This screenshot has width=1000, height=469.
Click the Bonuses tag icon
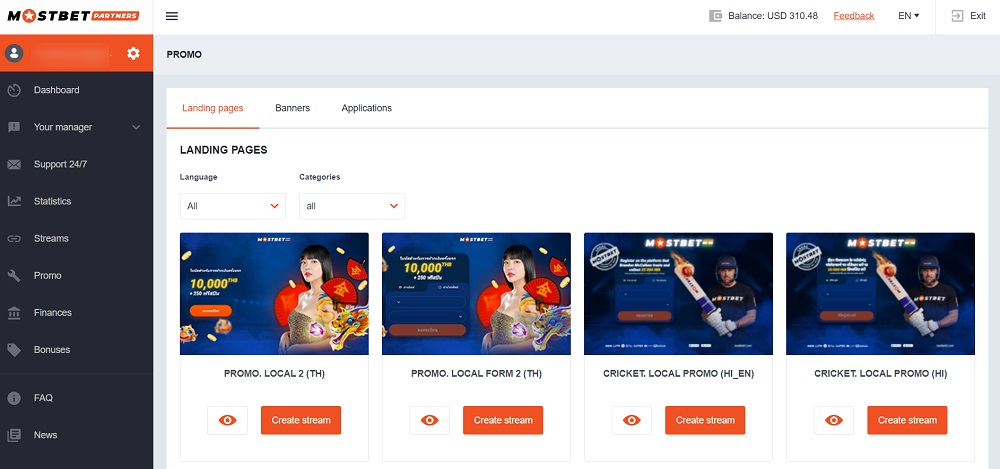coord(14,350)
